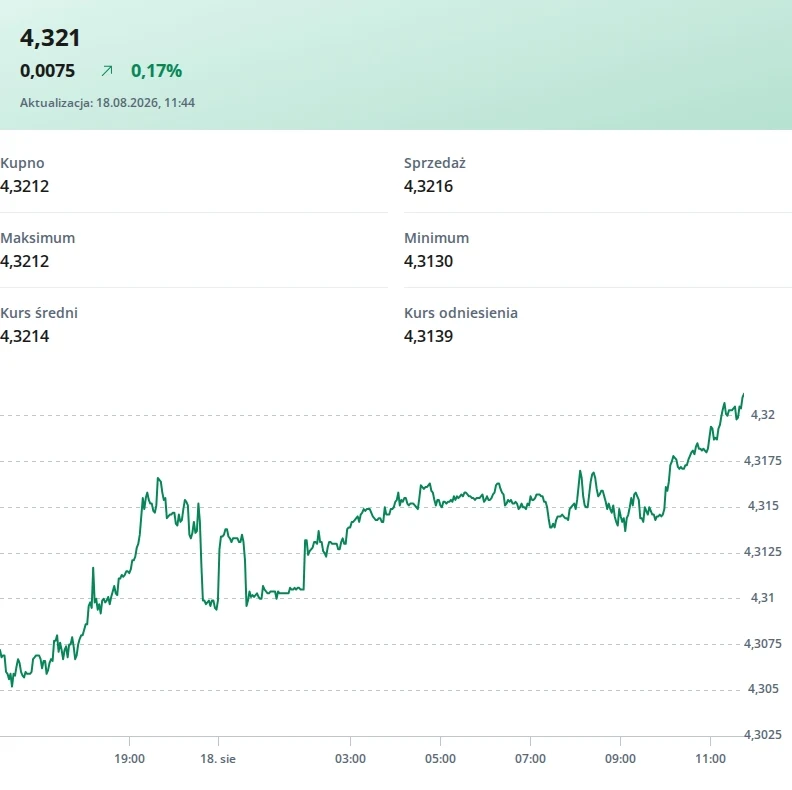This screenshot has height=790, width=792.
Task: Click the 4,305 price axis label
Action: (x=763, y=689)
